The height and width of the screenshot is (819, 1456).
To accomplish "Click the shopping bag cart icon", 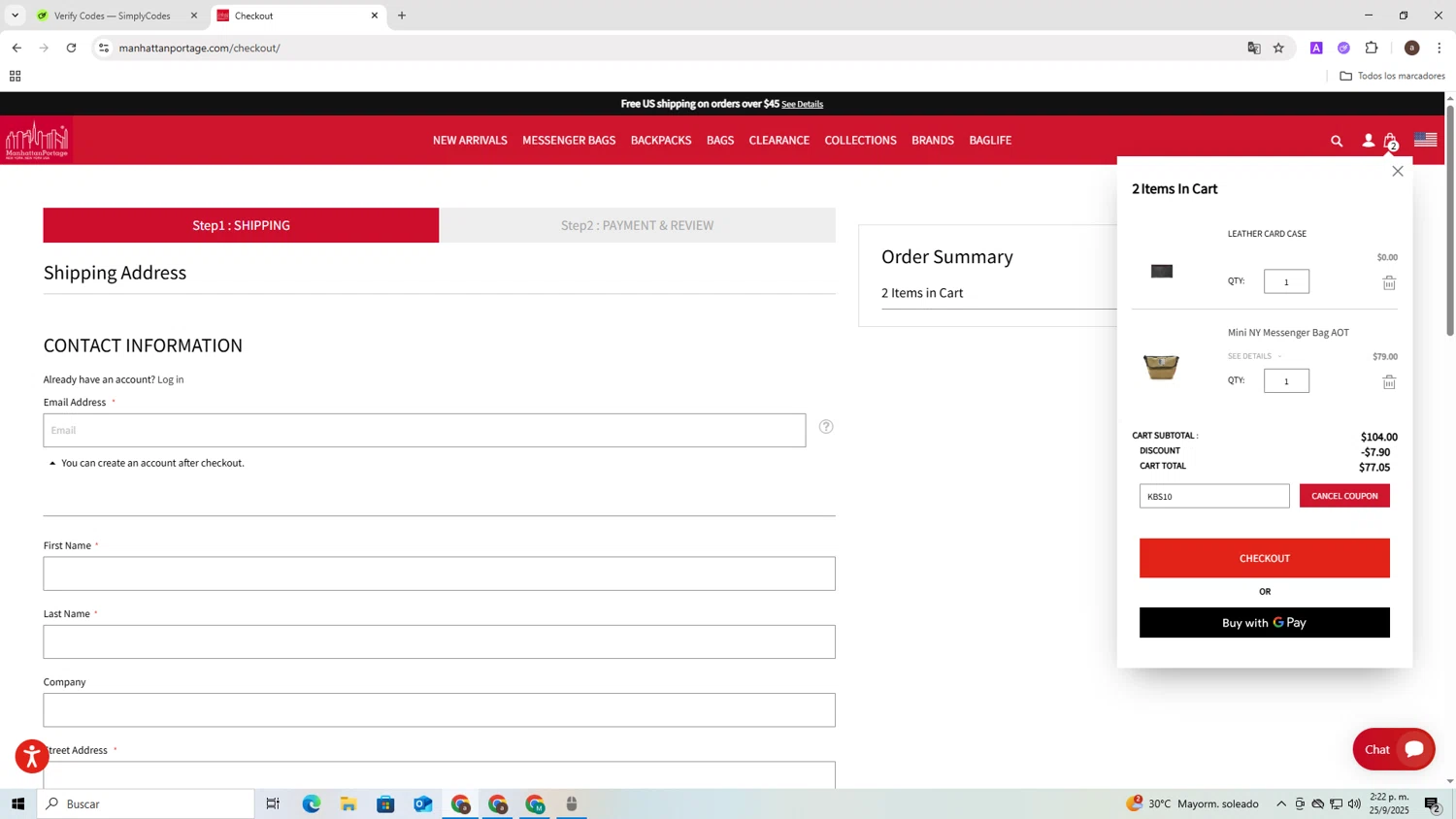I will pos(1390,141).
